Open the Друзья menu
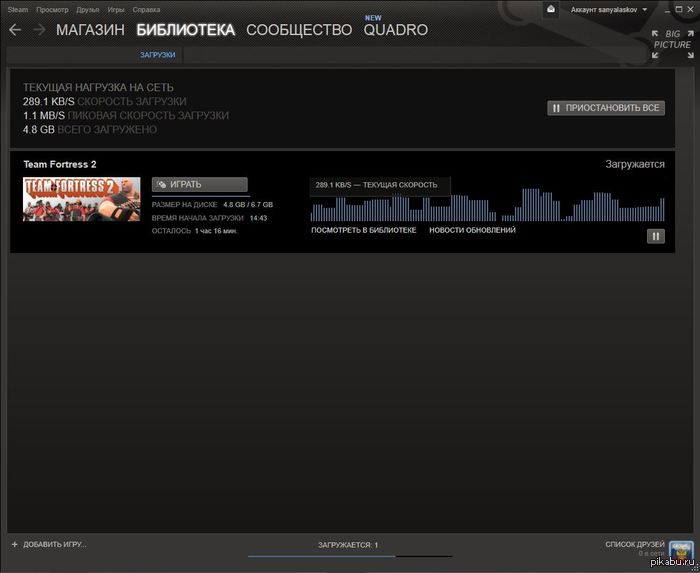This screenshot has height=573, width=700. click(88, 9)
